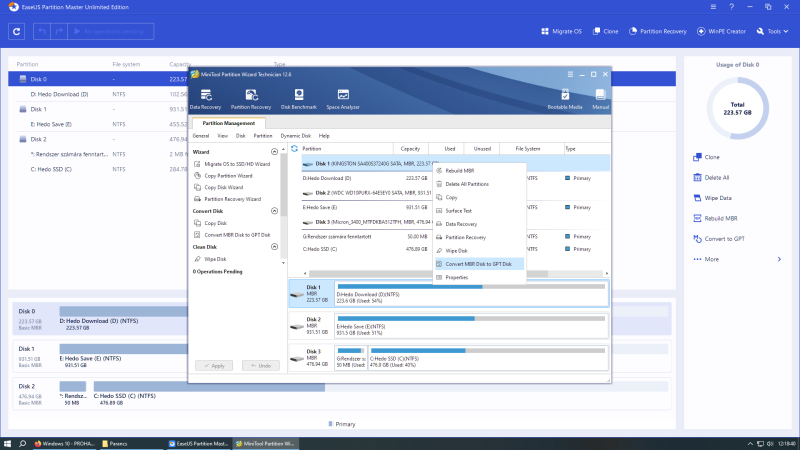Click Clone in the EaseUS right panel
This screenshot has width=800, height=450.
tap(706, 157)
